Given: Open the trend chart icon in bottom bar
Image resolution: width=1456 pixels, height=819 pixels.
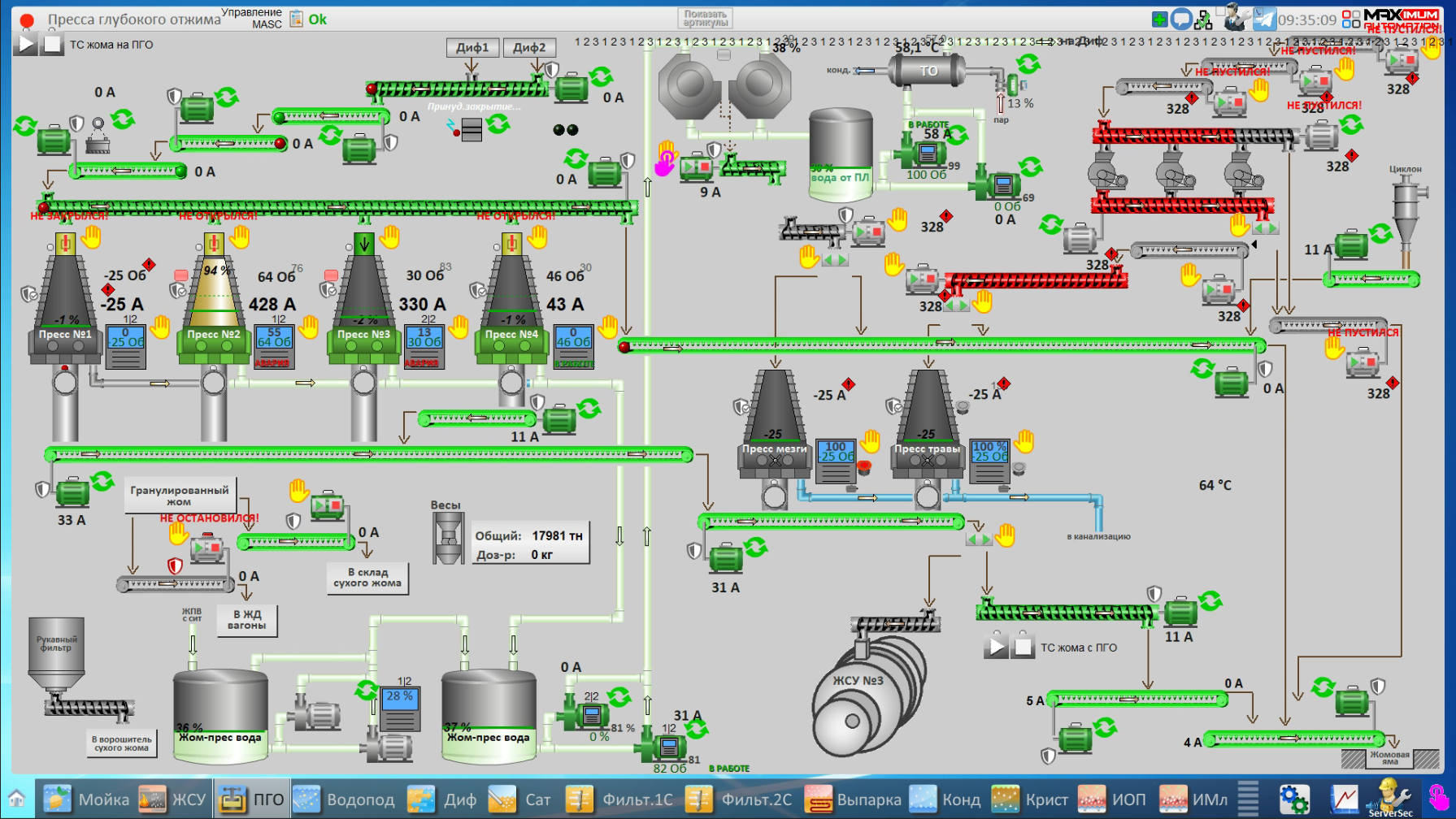Looking at the screenshot, I should [1343, 799].
